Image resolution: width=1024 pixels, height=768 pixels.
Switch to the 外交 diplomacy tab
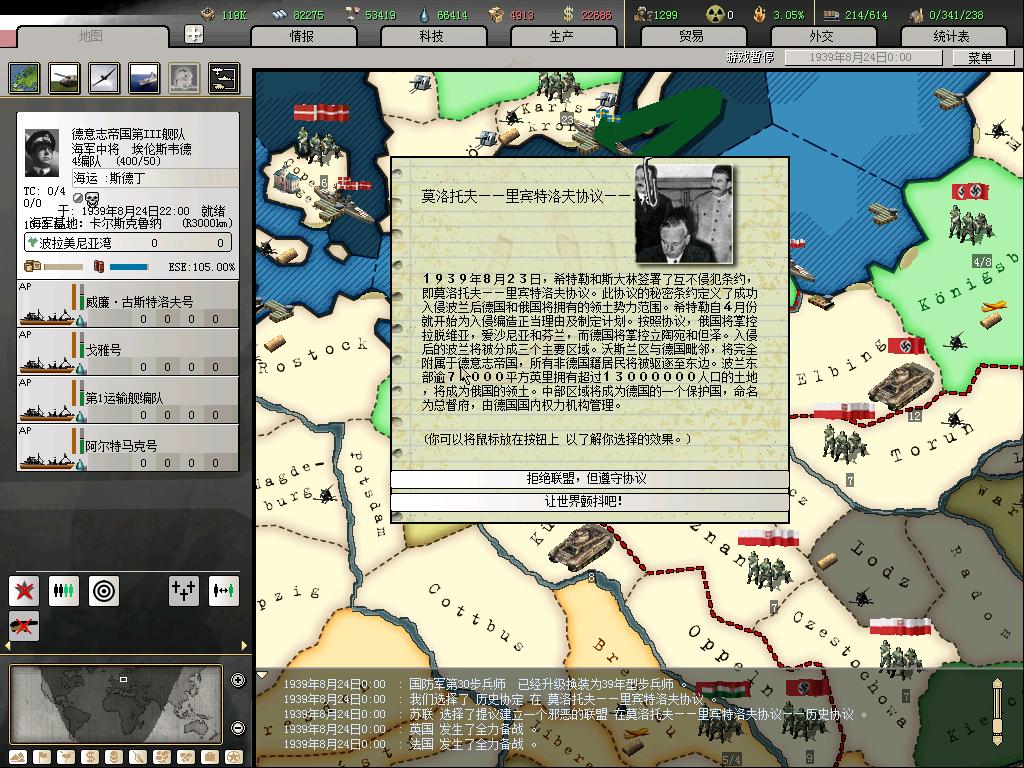click(821, 36)
